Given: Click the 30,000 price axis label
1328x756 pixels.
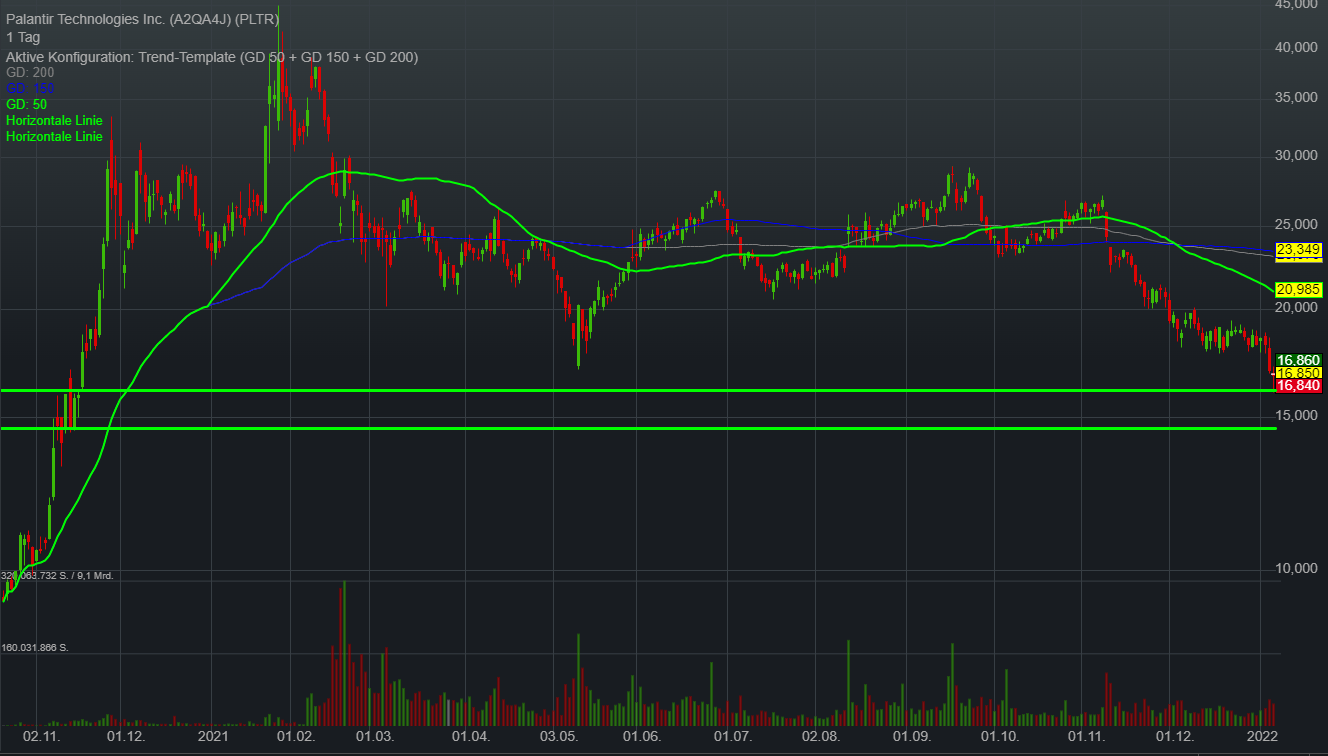Looking at the screenshot, I should point(1296,157).
